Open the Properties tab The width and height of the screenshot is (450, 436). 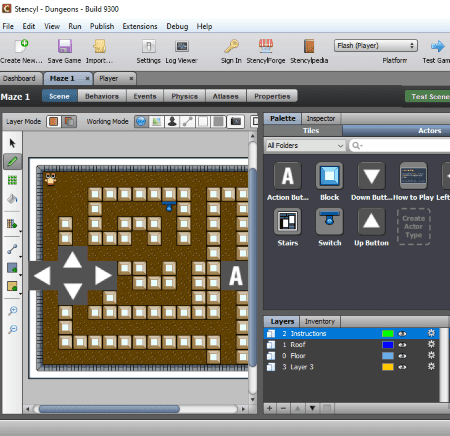(x=272, y=96)
